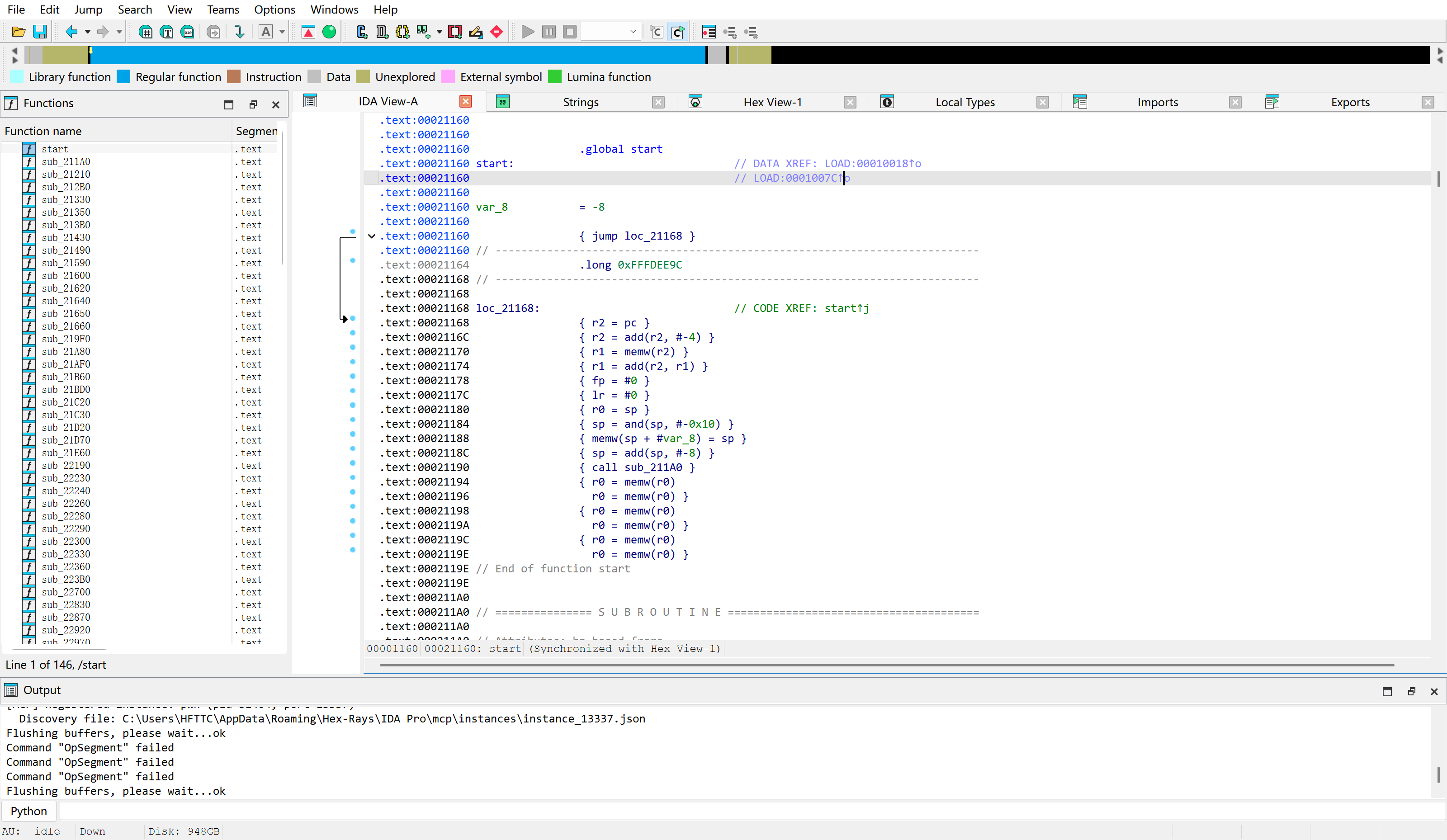Viewport: 1447px width, 840px height.
Task: Switch to the Strings tab
Action: pos(581,102)
